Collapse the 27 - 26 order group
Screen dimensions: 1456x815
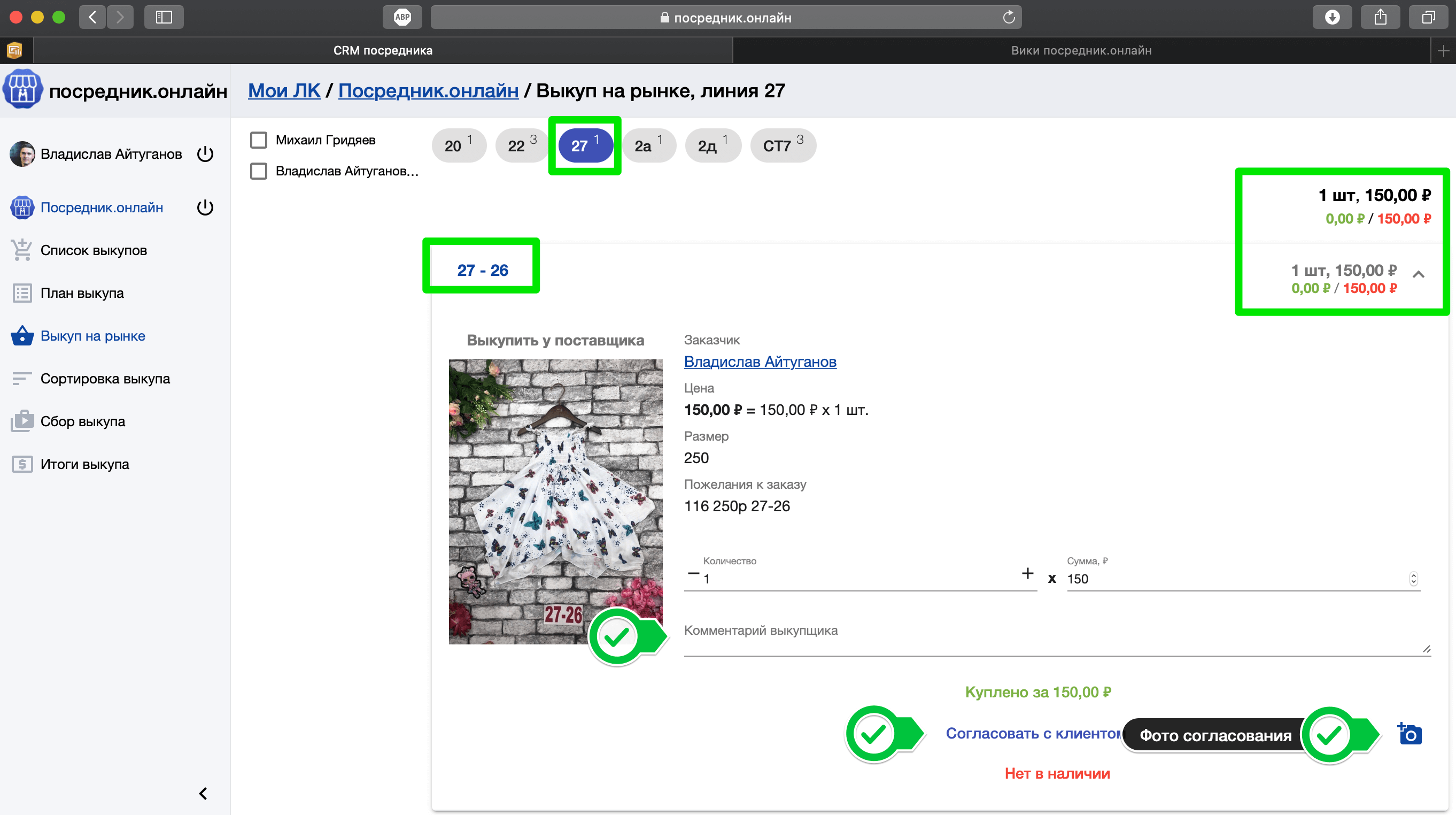pos(1418,275)
